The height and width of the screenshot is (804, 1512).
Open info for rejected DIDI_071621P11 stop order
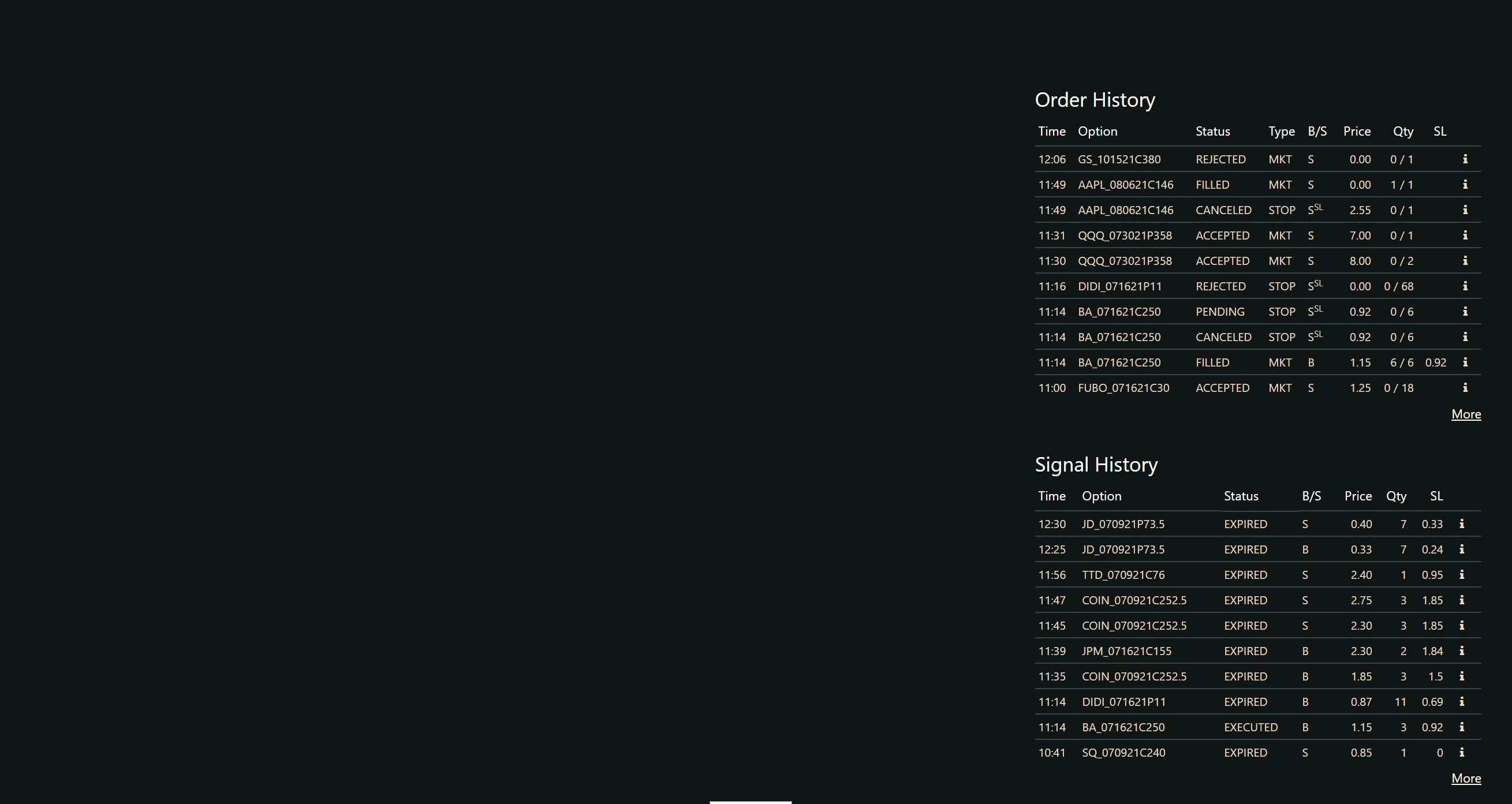pos(1465,286)
